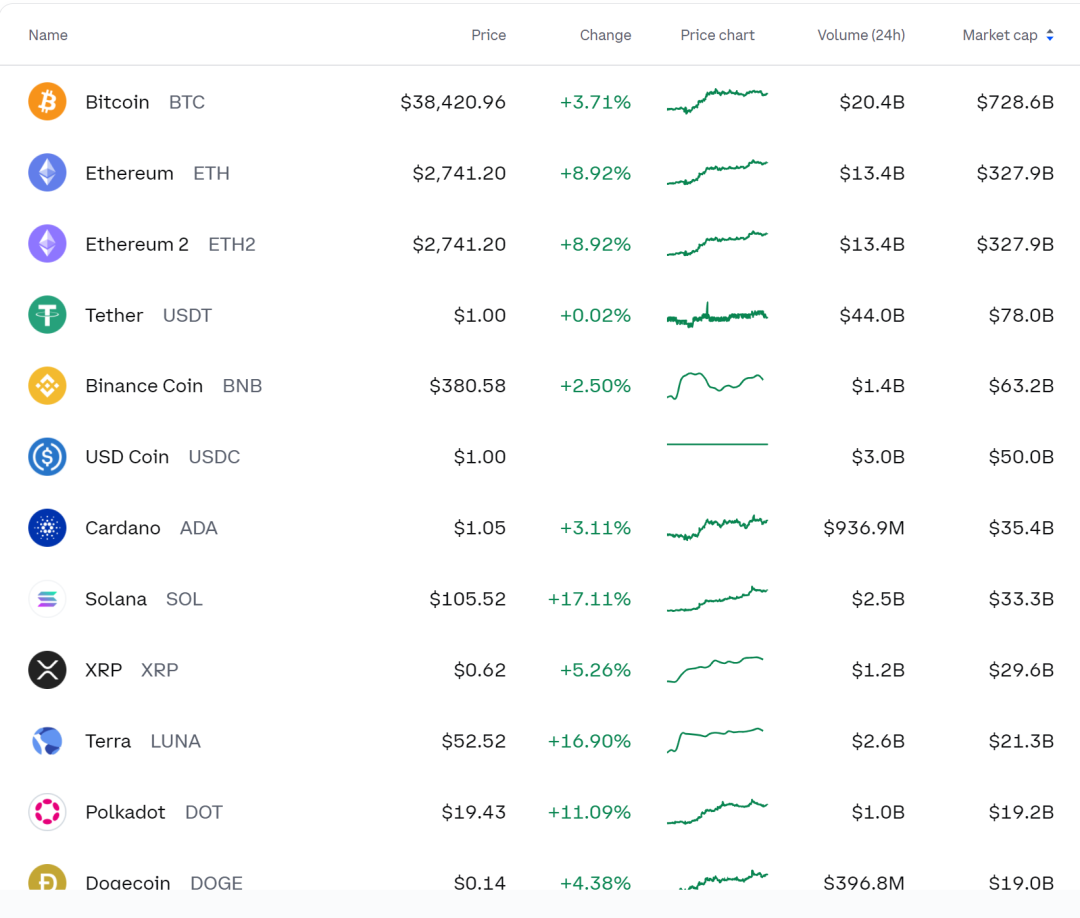Open the purple Ethereum 2 icon
The width and height of the screenshot is (1080, 918).
click(47, 244)
